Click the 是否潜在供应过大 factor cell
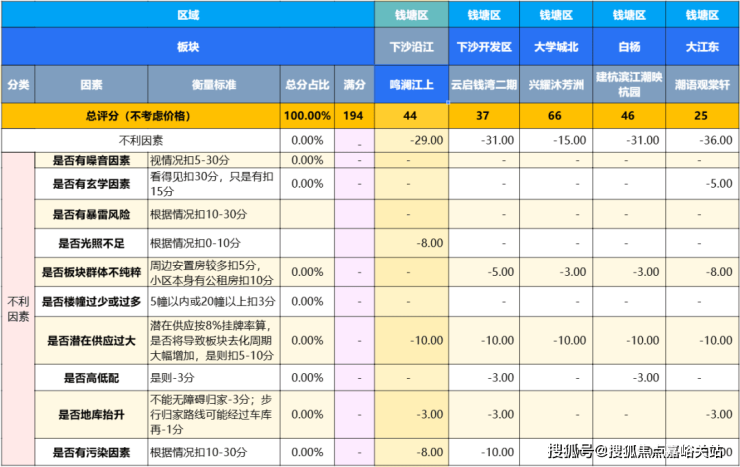 pyautogui.click(x=91, y=341)
